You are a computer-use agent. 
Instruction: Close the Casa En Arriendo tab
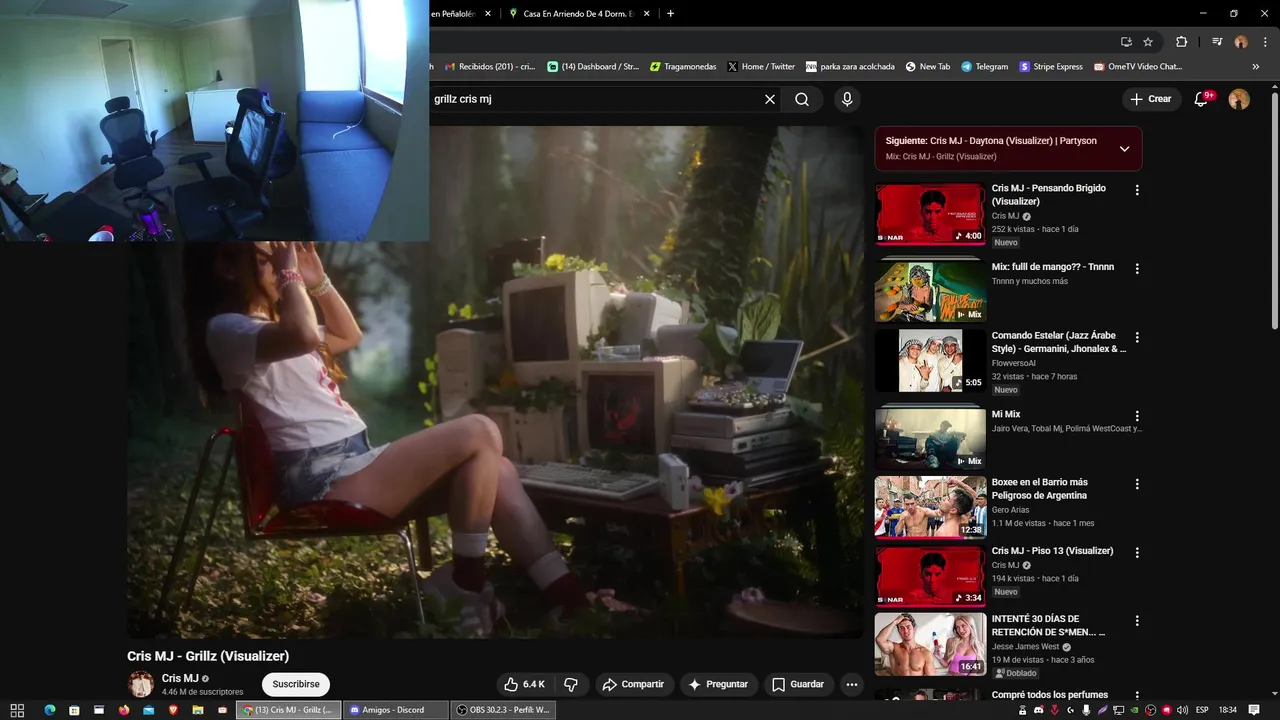pyautogui.click(x=647, y=13)
